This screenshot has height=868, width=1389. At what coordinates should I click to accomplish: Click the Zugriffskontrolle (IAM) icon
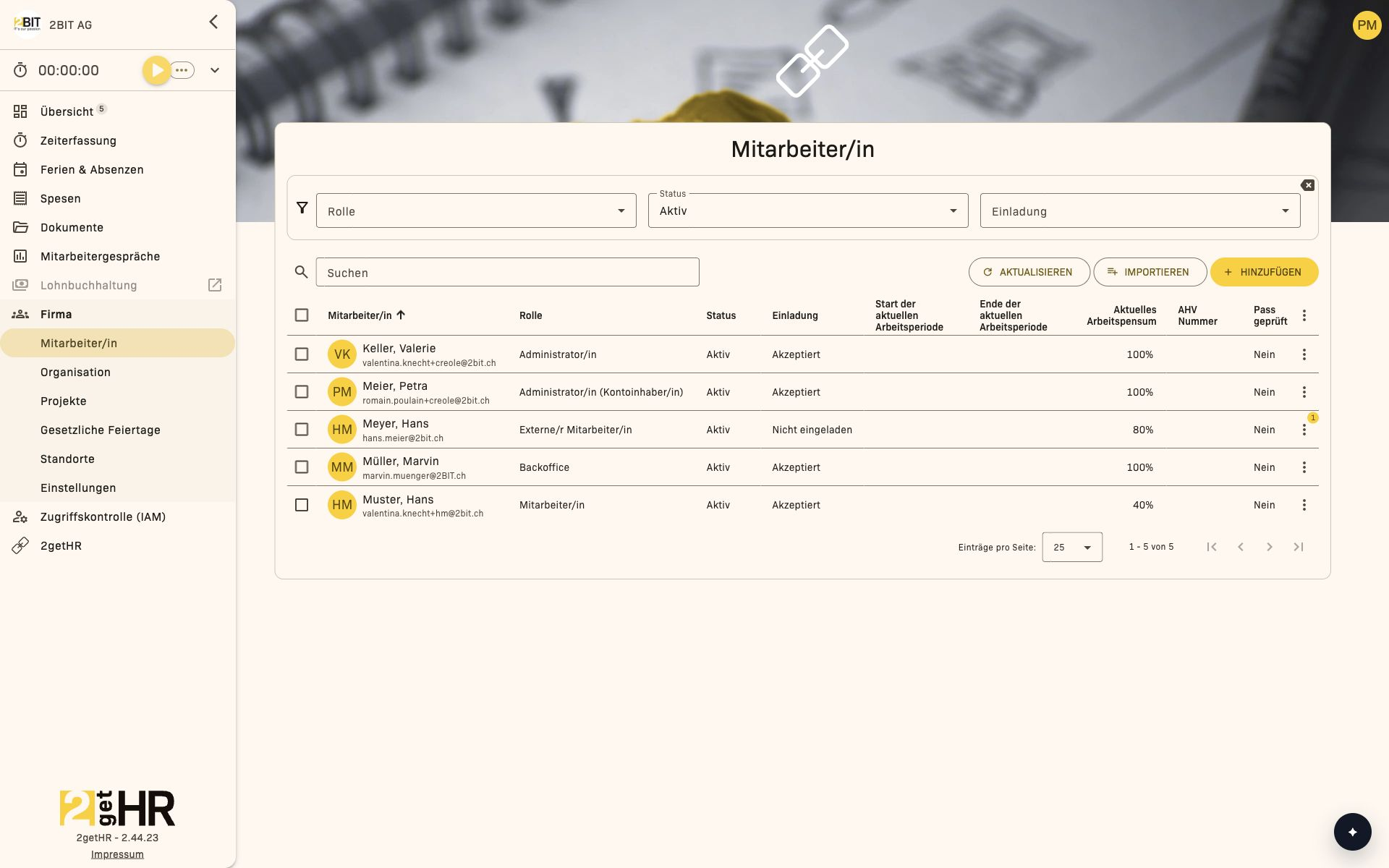coord(20,516)
